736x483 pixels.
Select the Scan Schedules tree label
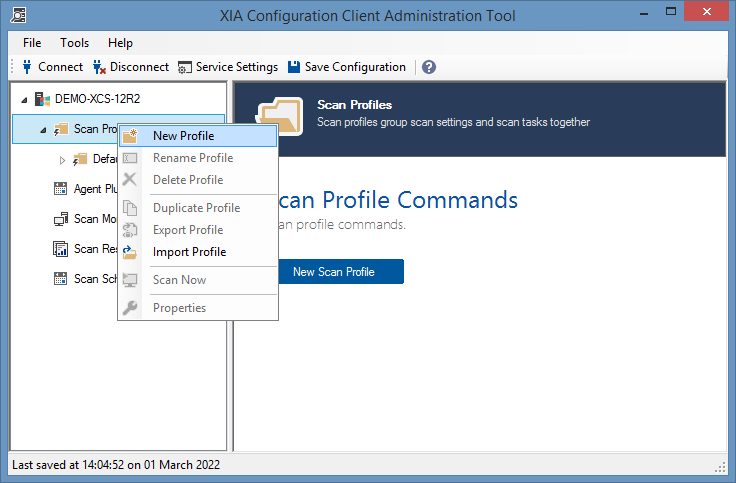coord(95,279)
